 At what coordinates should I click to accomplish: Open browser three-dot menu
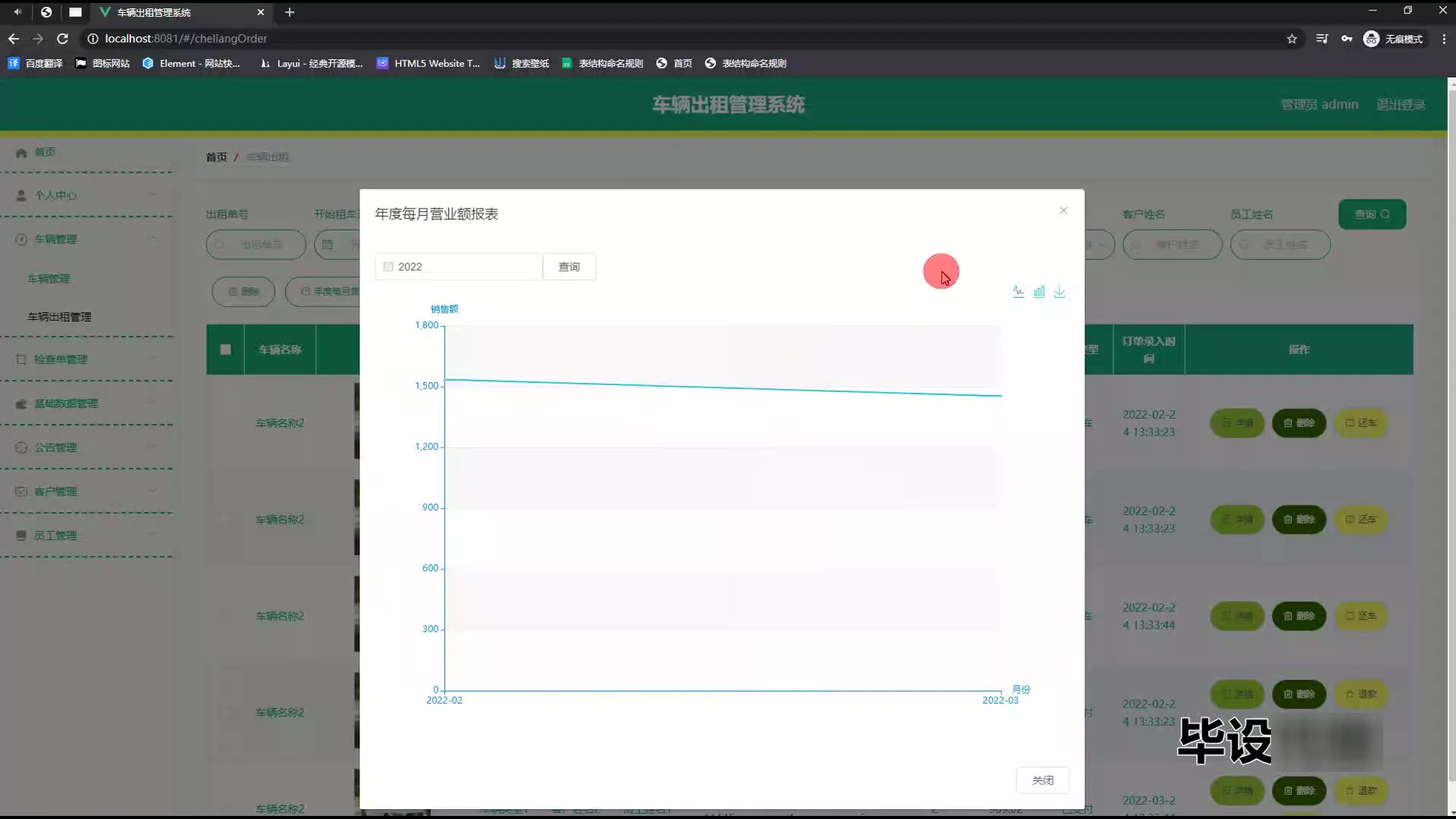[x=1444, y=39]
